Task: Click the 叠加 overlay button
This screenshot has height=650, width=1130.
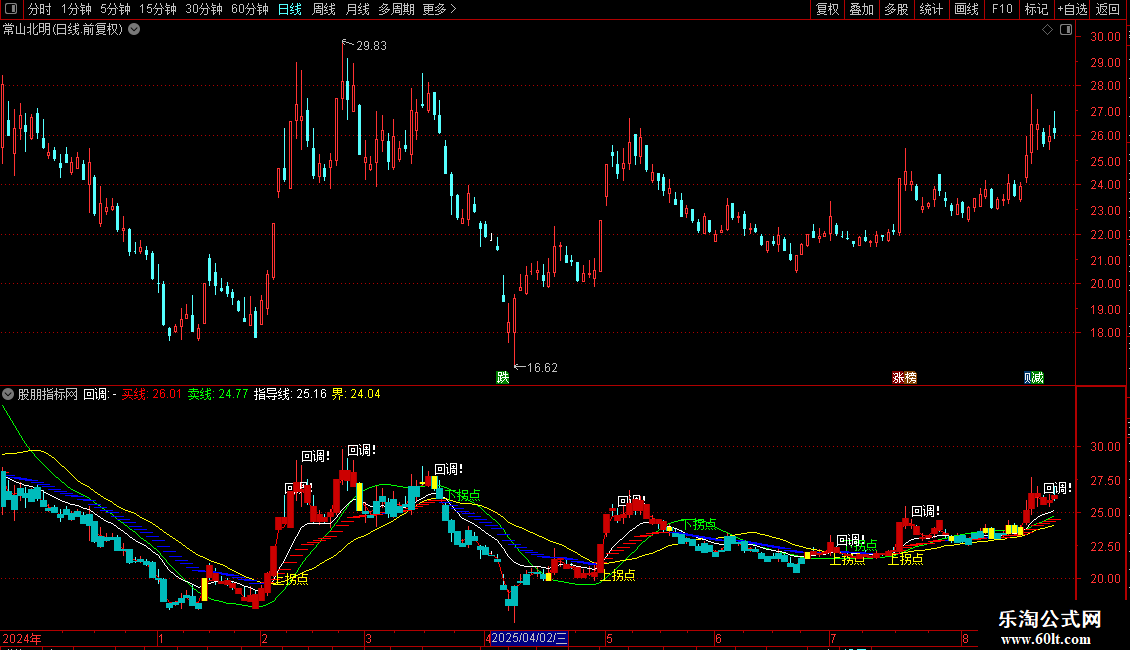Action: (x=862, y=9)
